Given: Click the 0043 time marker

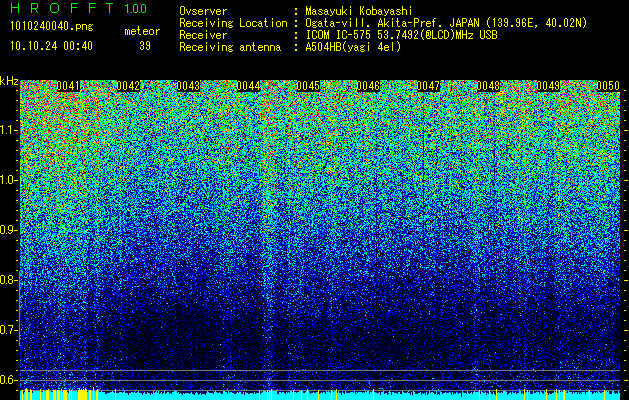Looking at the screenshot, I should (x=188, y=86).
